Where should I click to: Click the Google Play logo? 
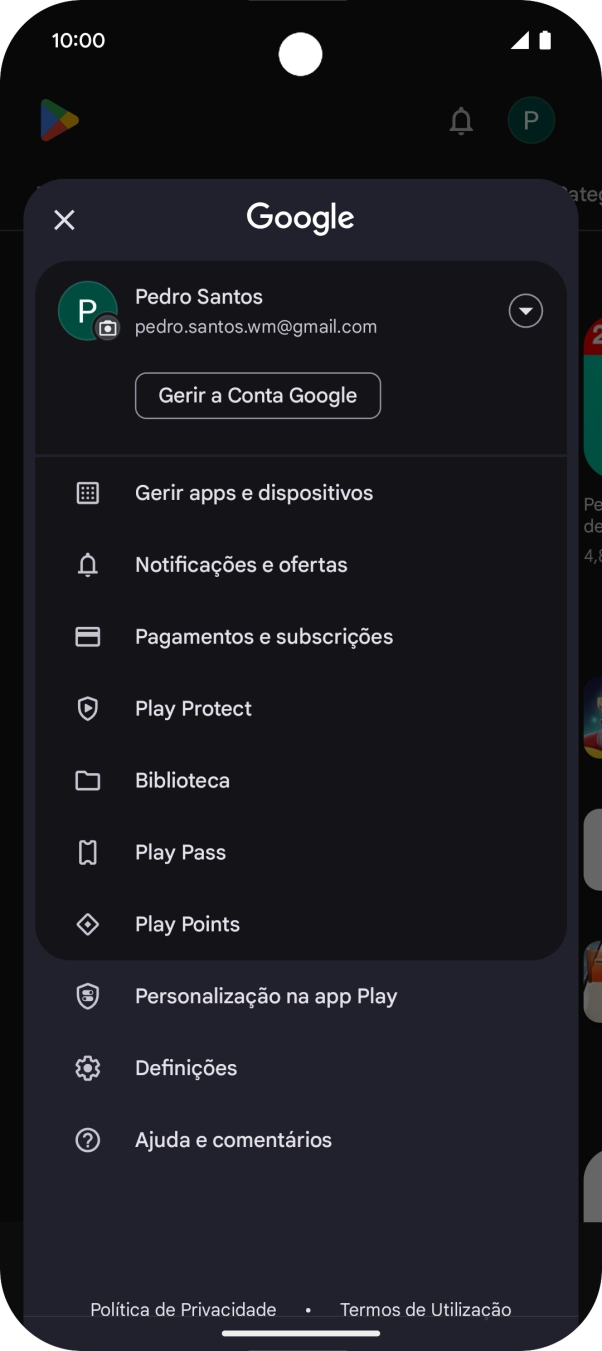point(58,120)
